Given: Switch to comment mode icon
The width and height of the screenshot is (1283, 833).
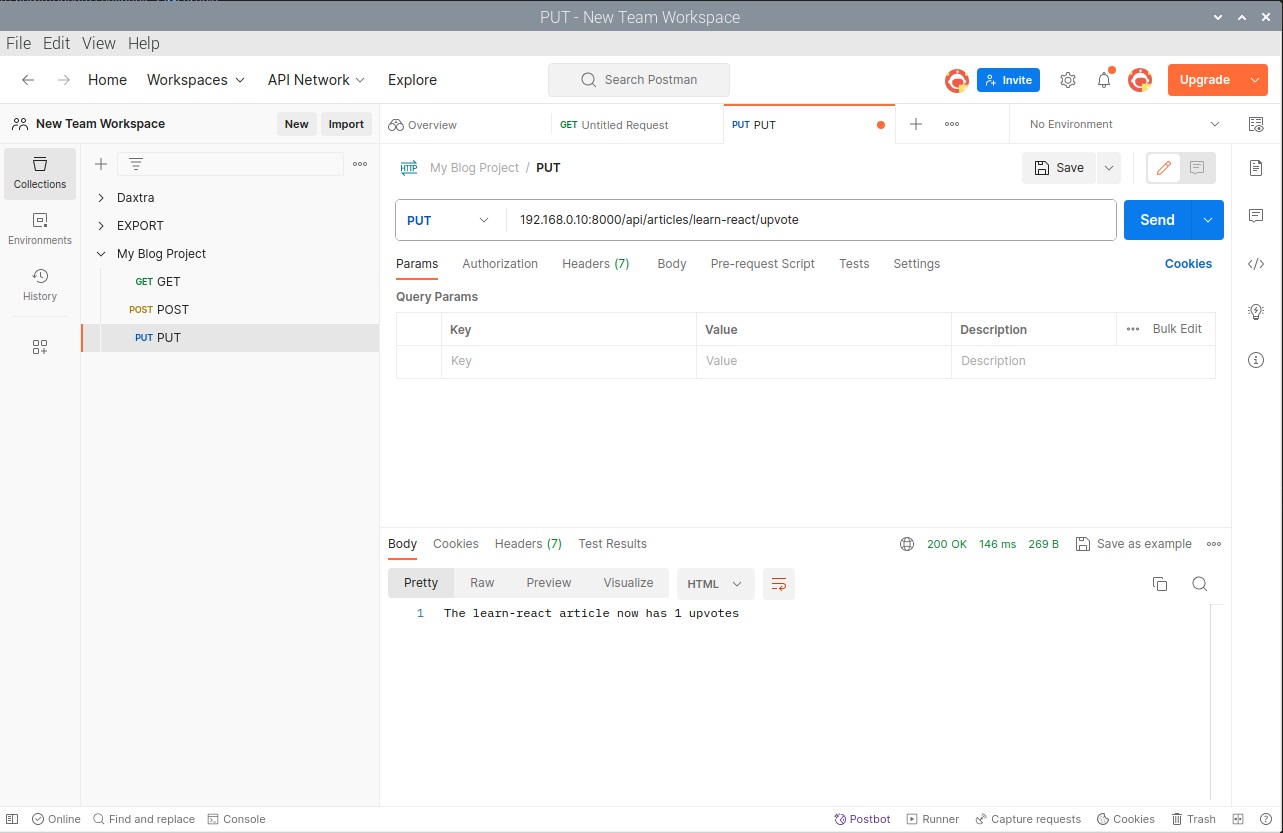Looking at the screenshot, I should (x=1197, y=168).
